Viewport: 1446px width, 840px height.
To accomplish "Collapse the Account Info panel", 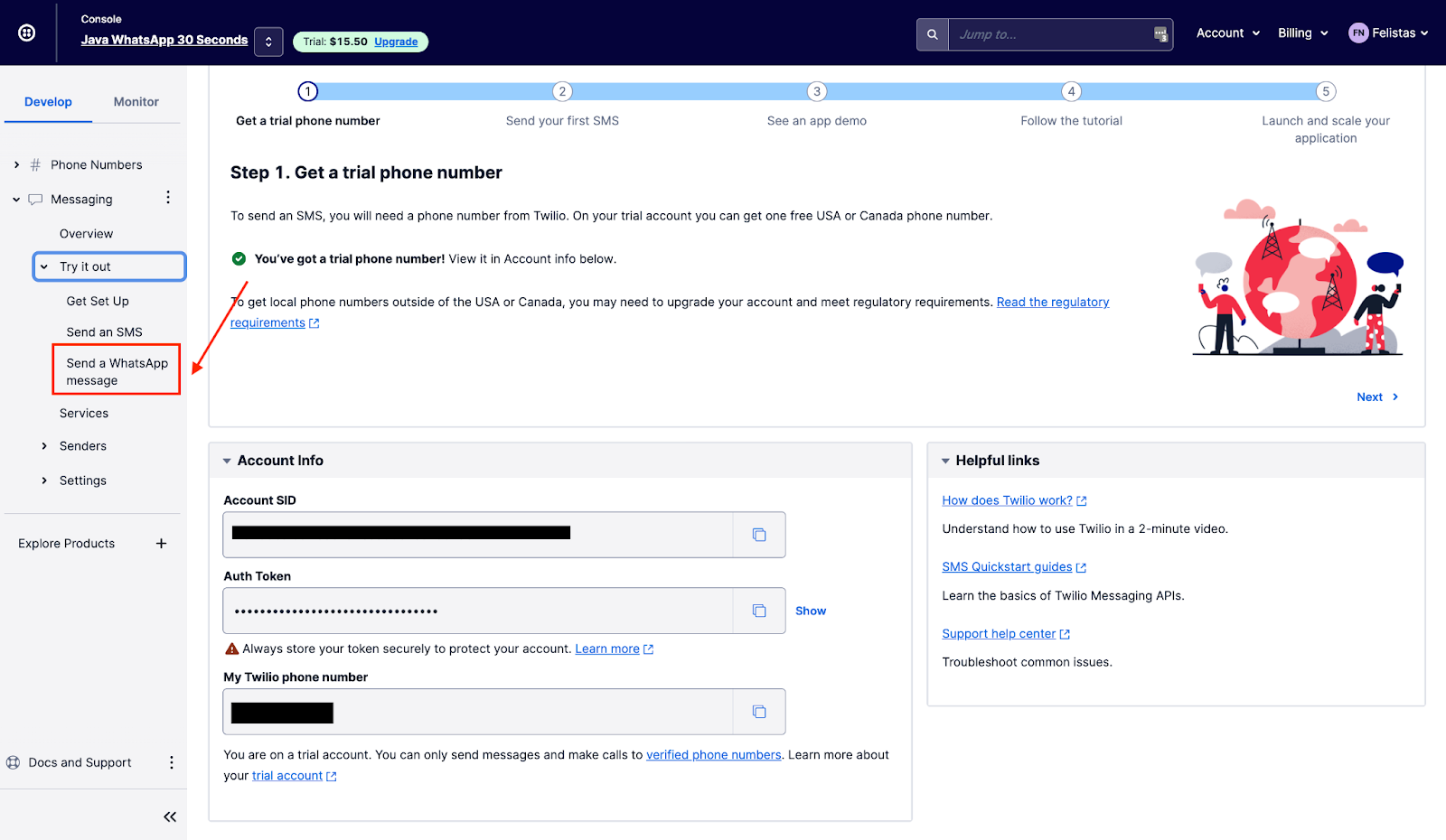I will click(x=227, y=461).
